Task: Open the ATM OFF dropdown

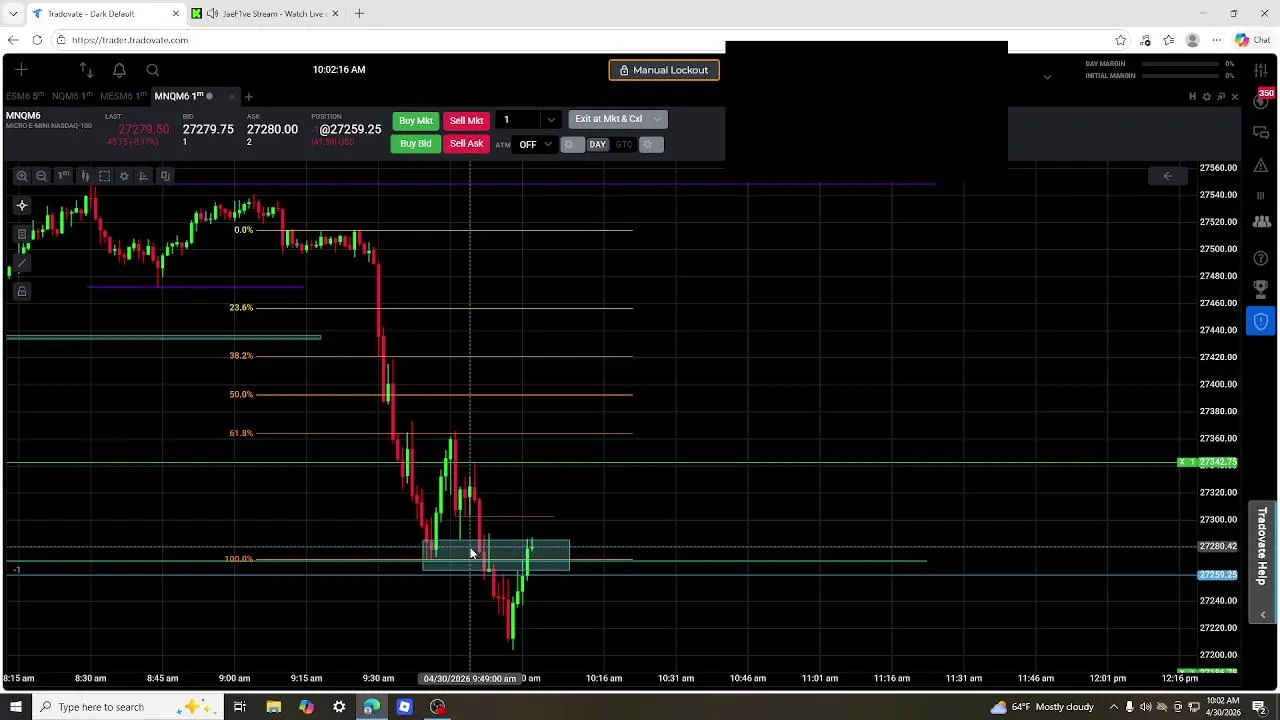Action: [535, 145]
